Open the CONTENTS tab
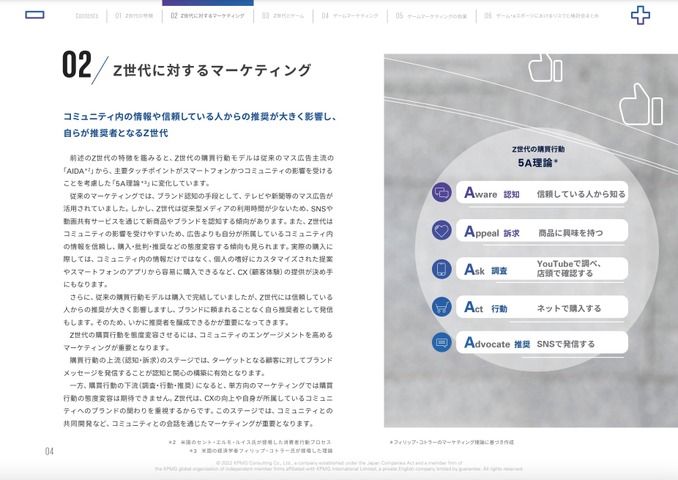Viewport: 678px width, 480px height. pos(87,16)
